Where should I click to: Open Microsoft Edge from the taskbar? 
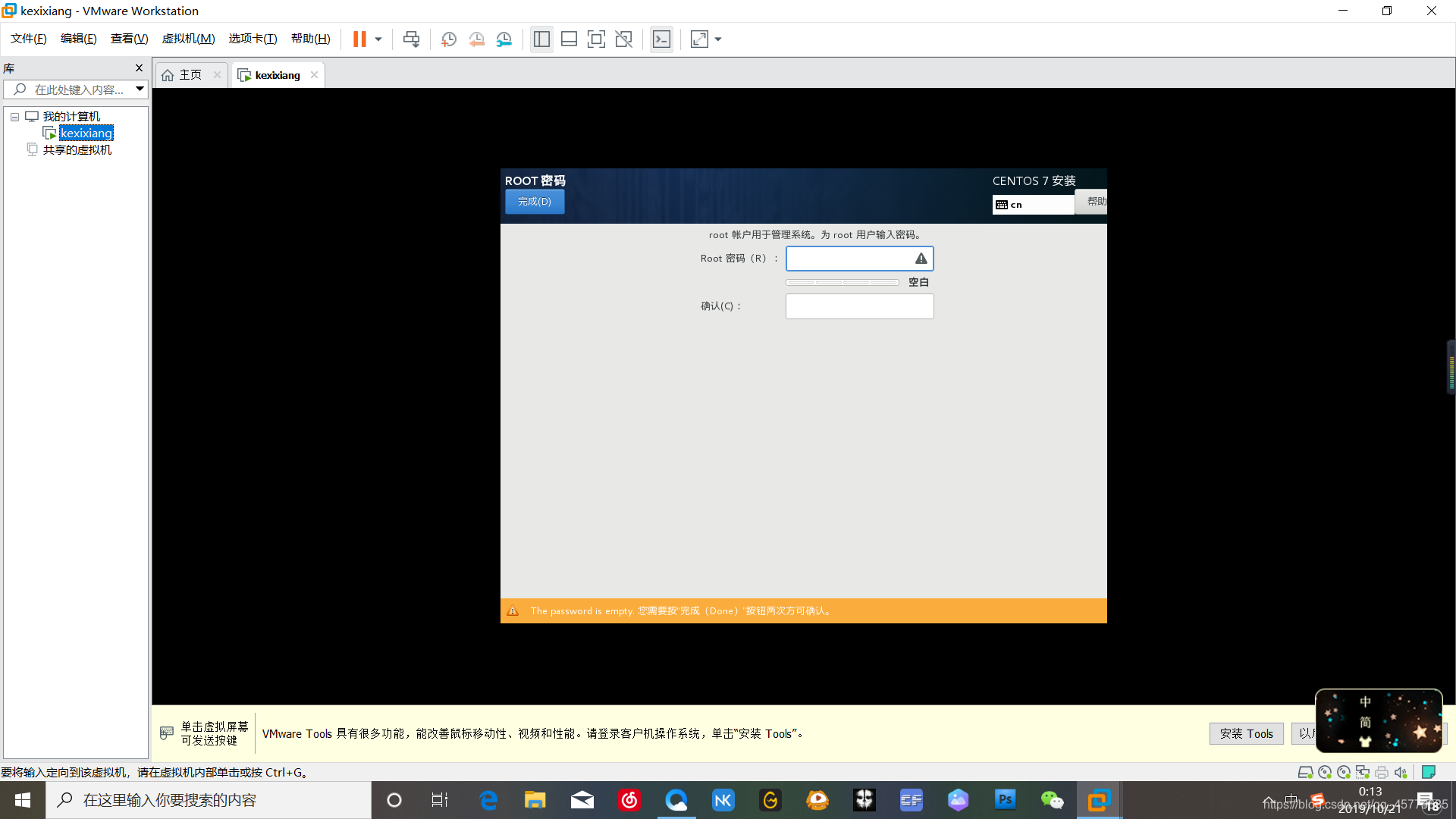coord(488,800)
